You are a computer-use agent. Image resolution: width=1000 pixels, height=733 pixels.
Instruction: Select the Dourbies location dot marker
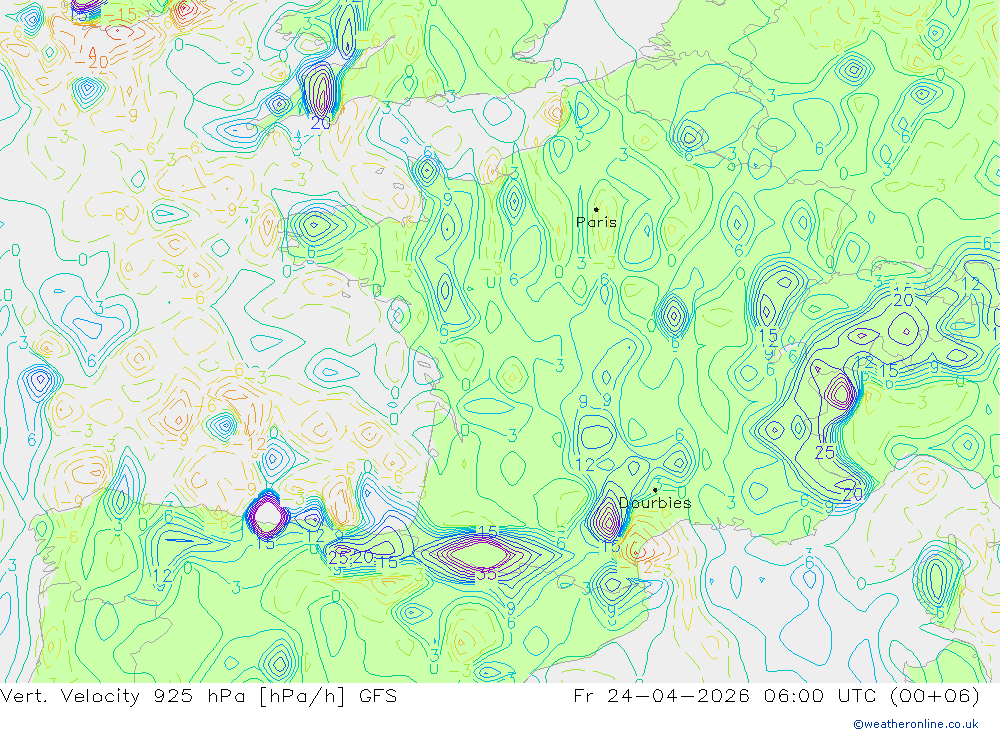655,490
